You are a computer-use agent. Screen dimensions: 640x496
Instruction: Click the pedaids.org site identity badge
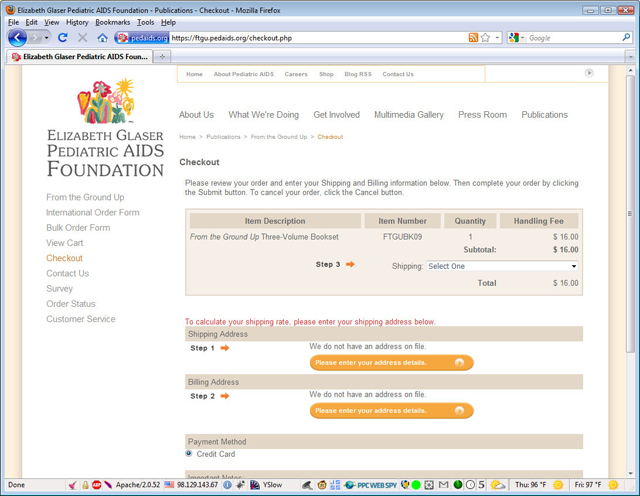coord(142,38)
